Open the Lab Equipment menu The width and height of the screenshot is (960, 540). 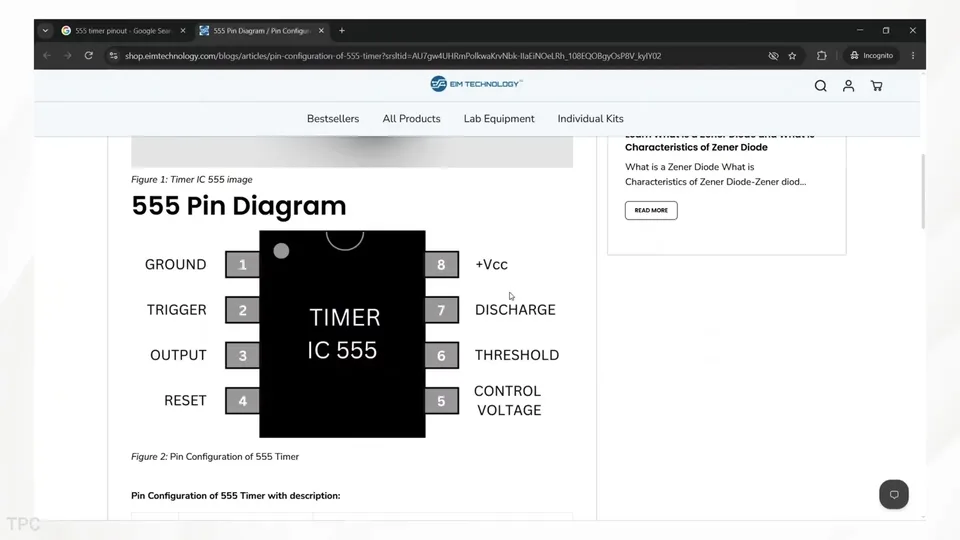pyautogui.click(x=499, y=119)
